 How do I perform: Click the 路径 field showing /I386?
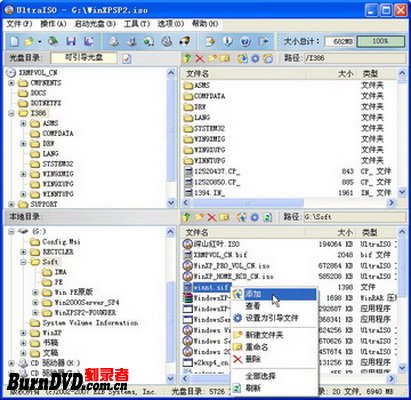pyautogui.click(x=355, y=58)
